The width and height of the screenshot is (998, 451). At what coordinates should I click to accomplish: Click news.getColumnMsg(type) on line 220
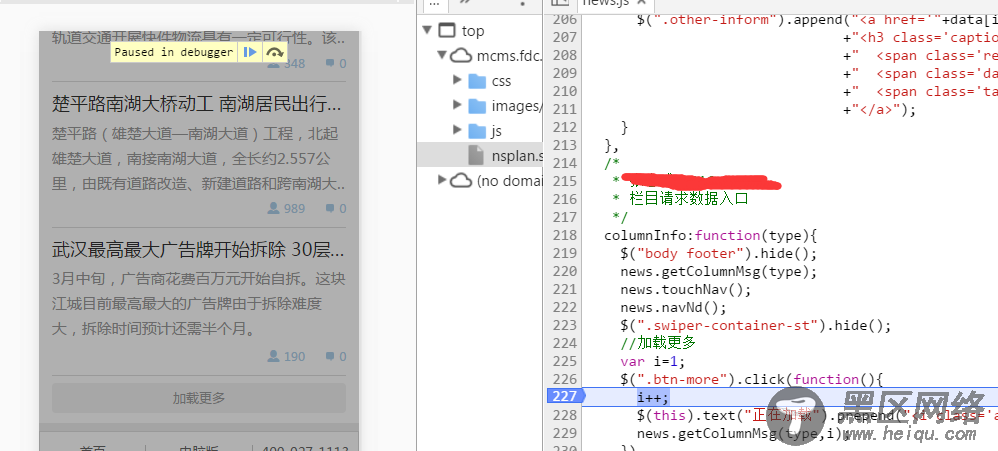click(x=719, y=271)
